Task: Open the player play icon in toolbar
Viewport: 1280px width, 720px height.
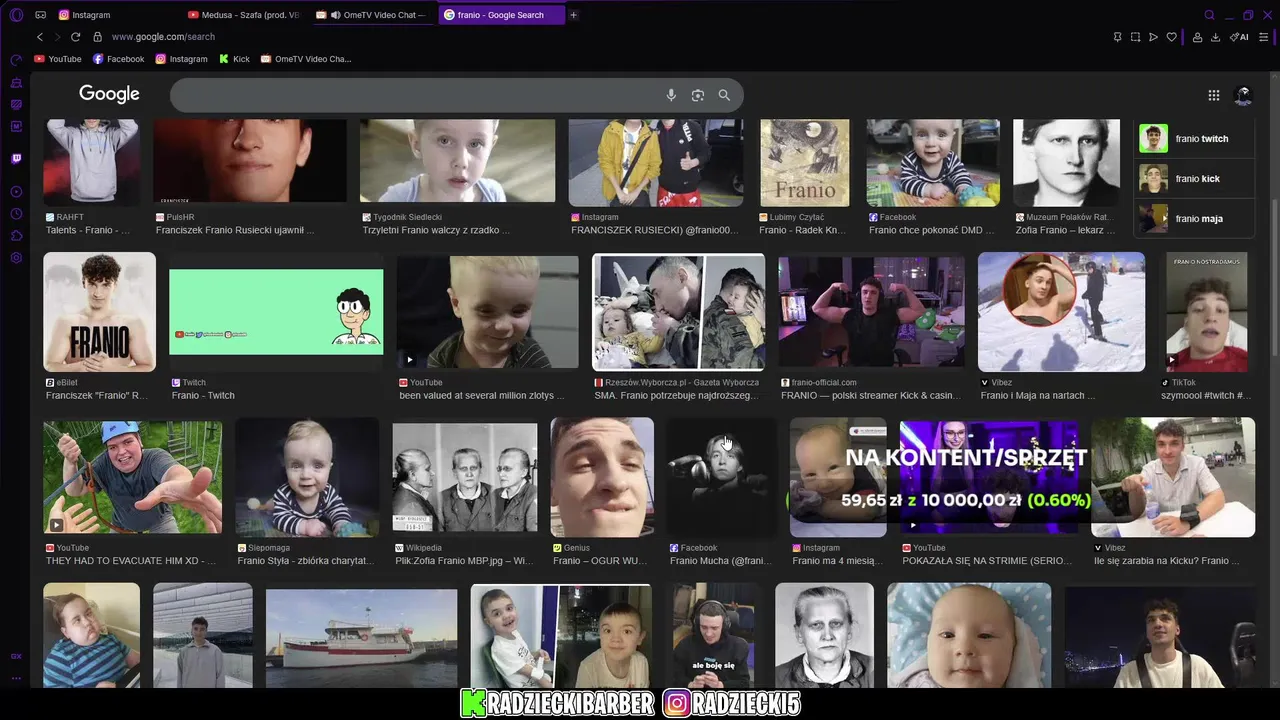Action: (x=1153, y=37)
